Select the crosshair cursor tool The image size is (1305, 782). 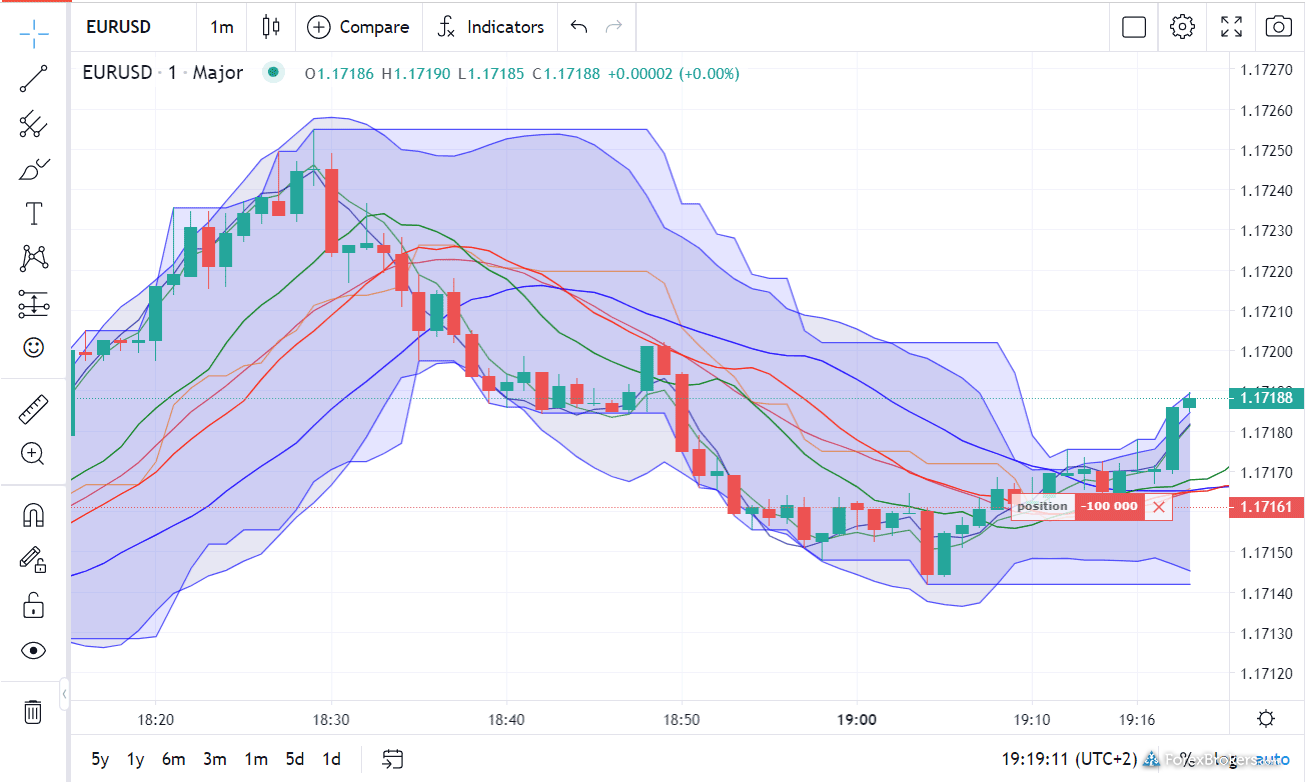point(34,33)
